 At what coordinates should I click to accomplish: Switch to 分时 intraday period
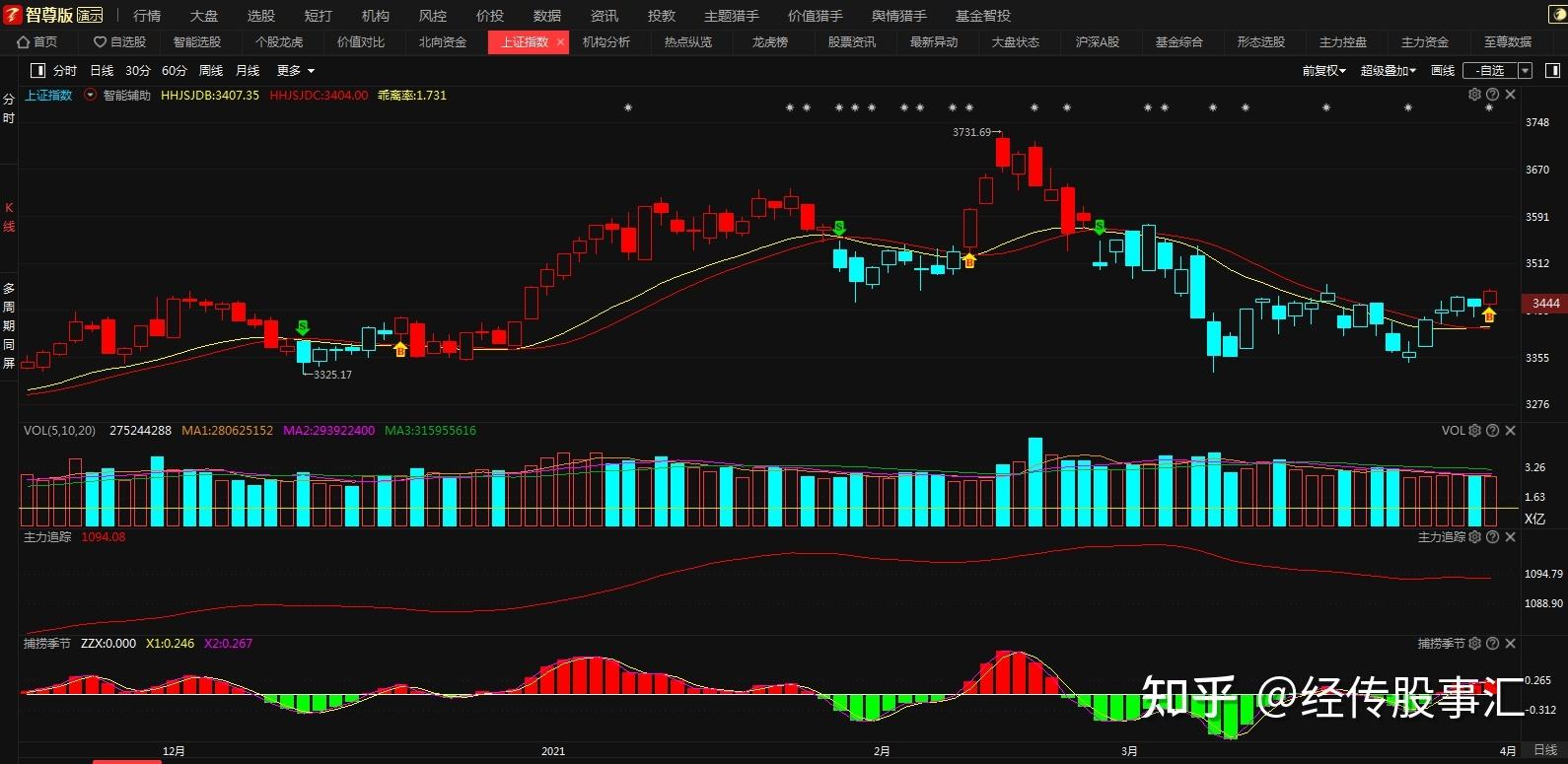[65, 71]
